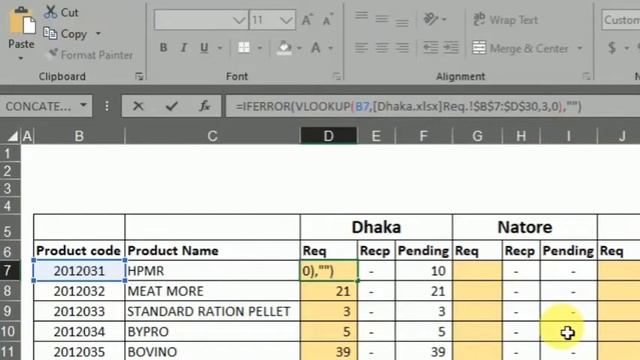Expand Merge & Center dropdown arrow
Image resolution: width=640 pixels, height=360 pixels.
pyautogui.click(x=580, y=48)
